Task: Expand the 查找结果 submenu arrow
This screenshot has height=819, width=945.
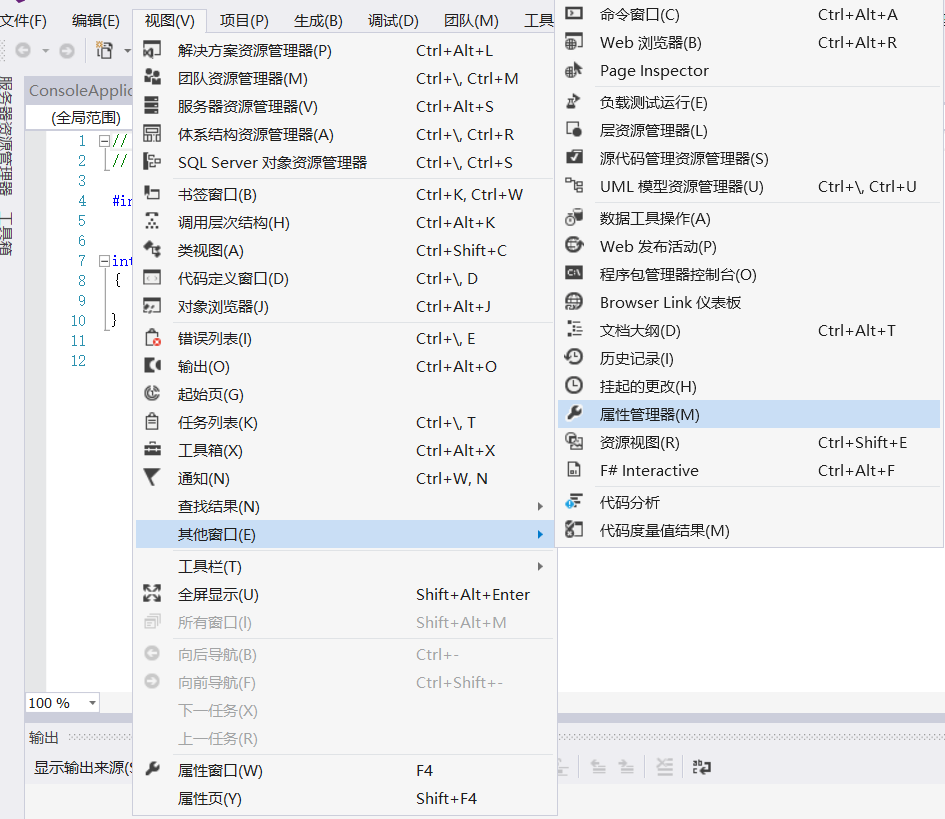Action: pos(541,506)
